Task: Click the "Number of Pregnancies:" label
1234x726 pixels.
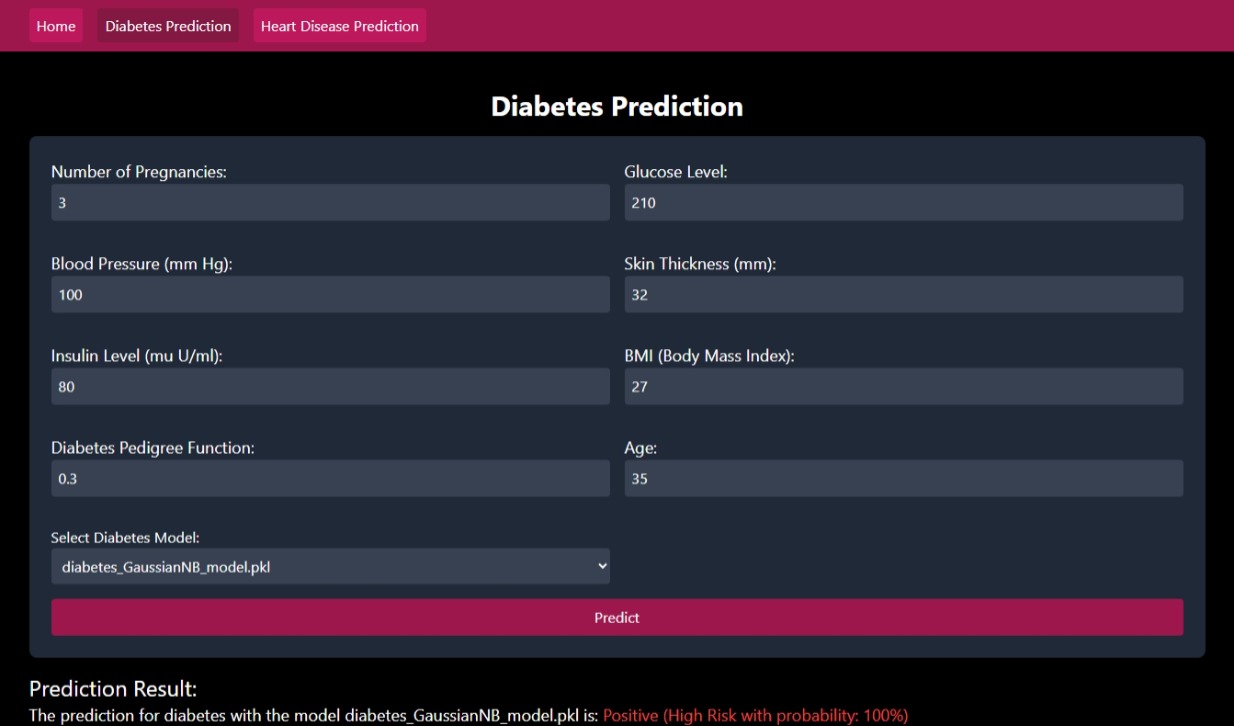Action: click(139, 172)
